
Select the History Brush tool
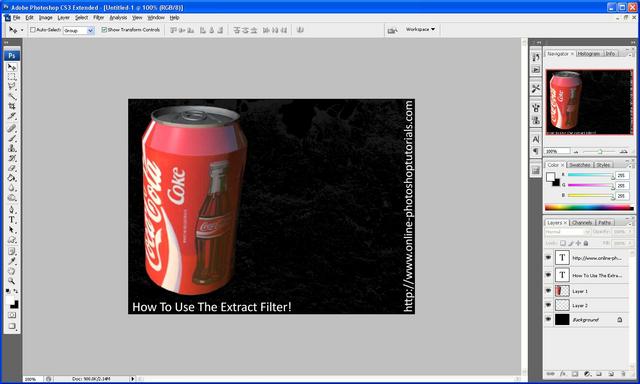coord(12,158)
